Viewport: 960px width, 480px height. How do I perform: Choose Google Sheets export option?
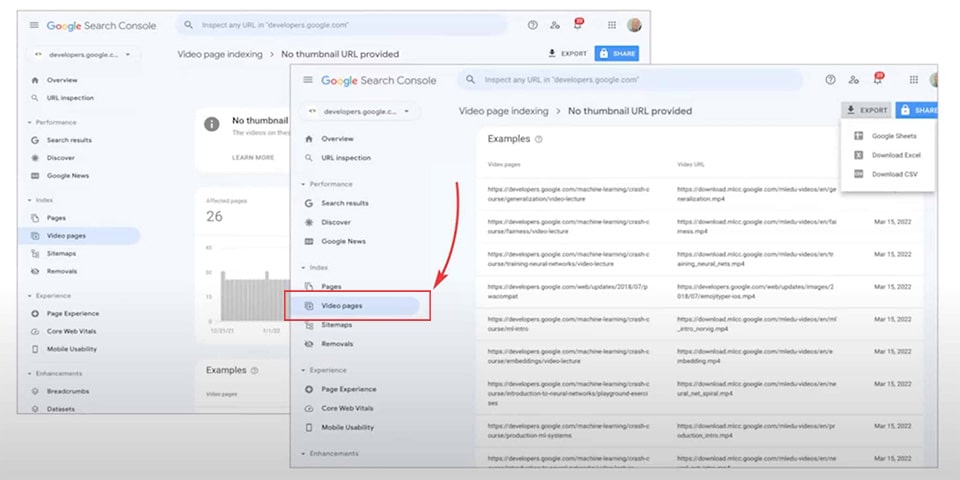point(887,136)
